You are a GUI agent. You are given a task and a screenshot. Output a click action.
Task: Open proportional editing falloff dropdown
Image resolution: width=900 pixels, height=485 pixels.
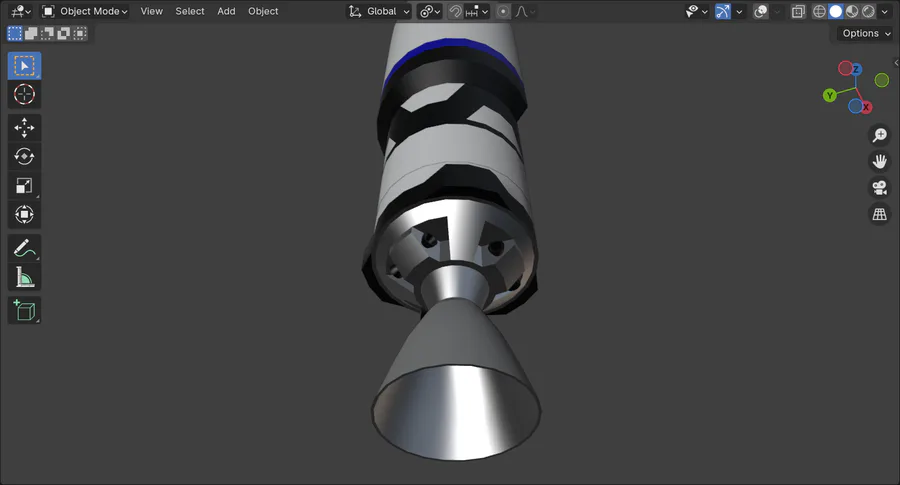[525, 11]
